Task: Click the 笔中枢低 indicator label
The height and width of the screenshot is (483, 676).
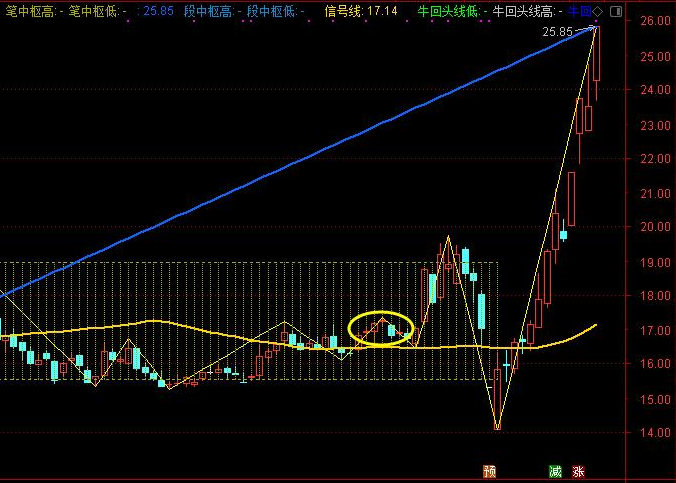Action: [x=97, y=11]
